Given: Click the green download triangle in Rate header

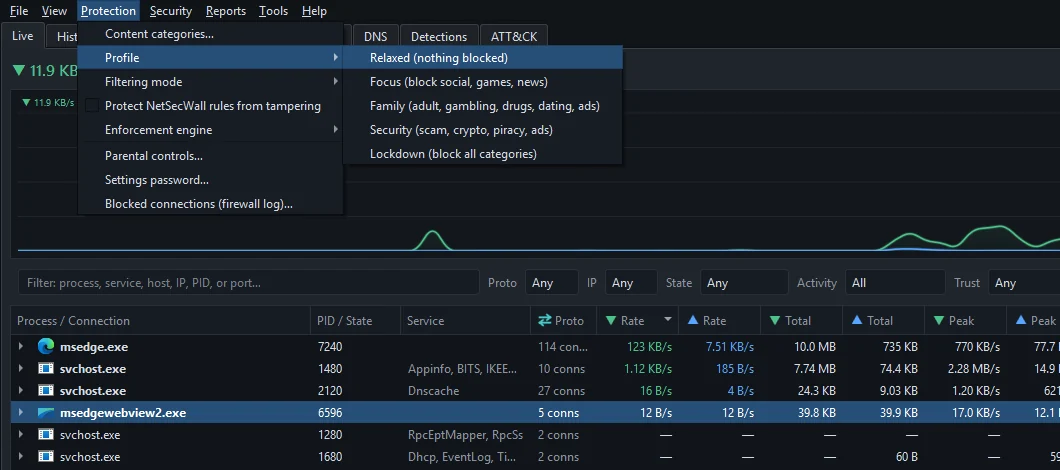Looking at the screenshot, I should 610,321.
